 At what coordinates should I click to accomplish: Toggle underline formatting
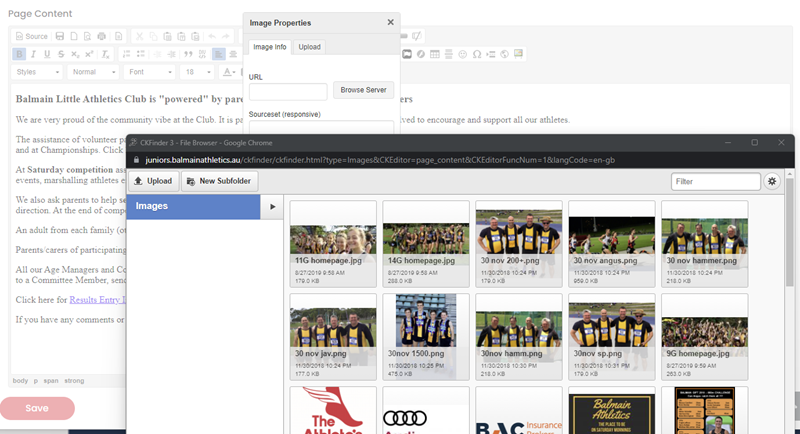[47, 54]
